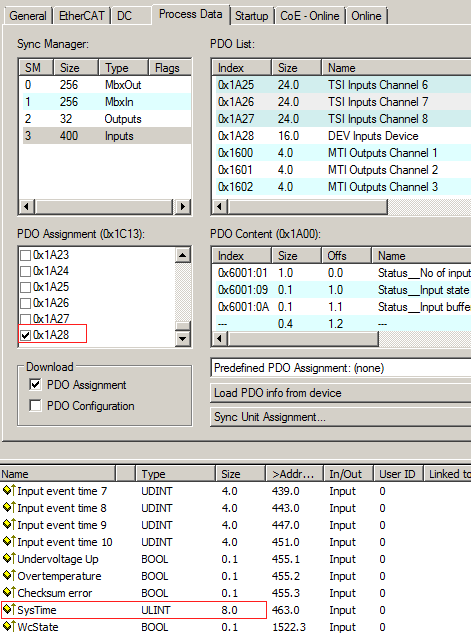Image resolution: width=471 pixels, height=634 pixels.
Task: Open the CoE - Online tab
Action: tap(310, 16)
